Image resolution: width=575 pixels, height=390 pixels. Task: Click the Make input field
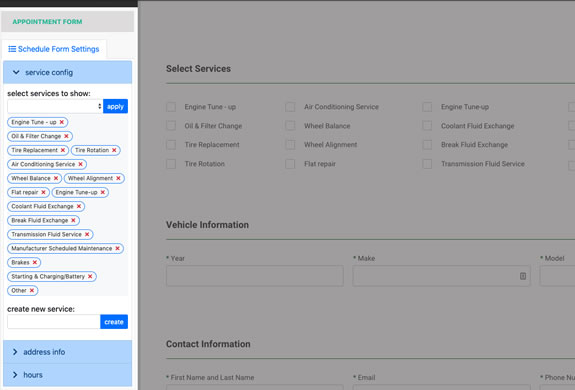[x=442, y=276]
